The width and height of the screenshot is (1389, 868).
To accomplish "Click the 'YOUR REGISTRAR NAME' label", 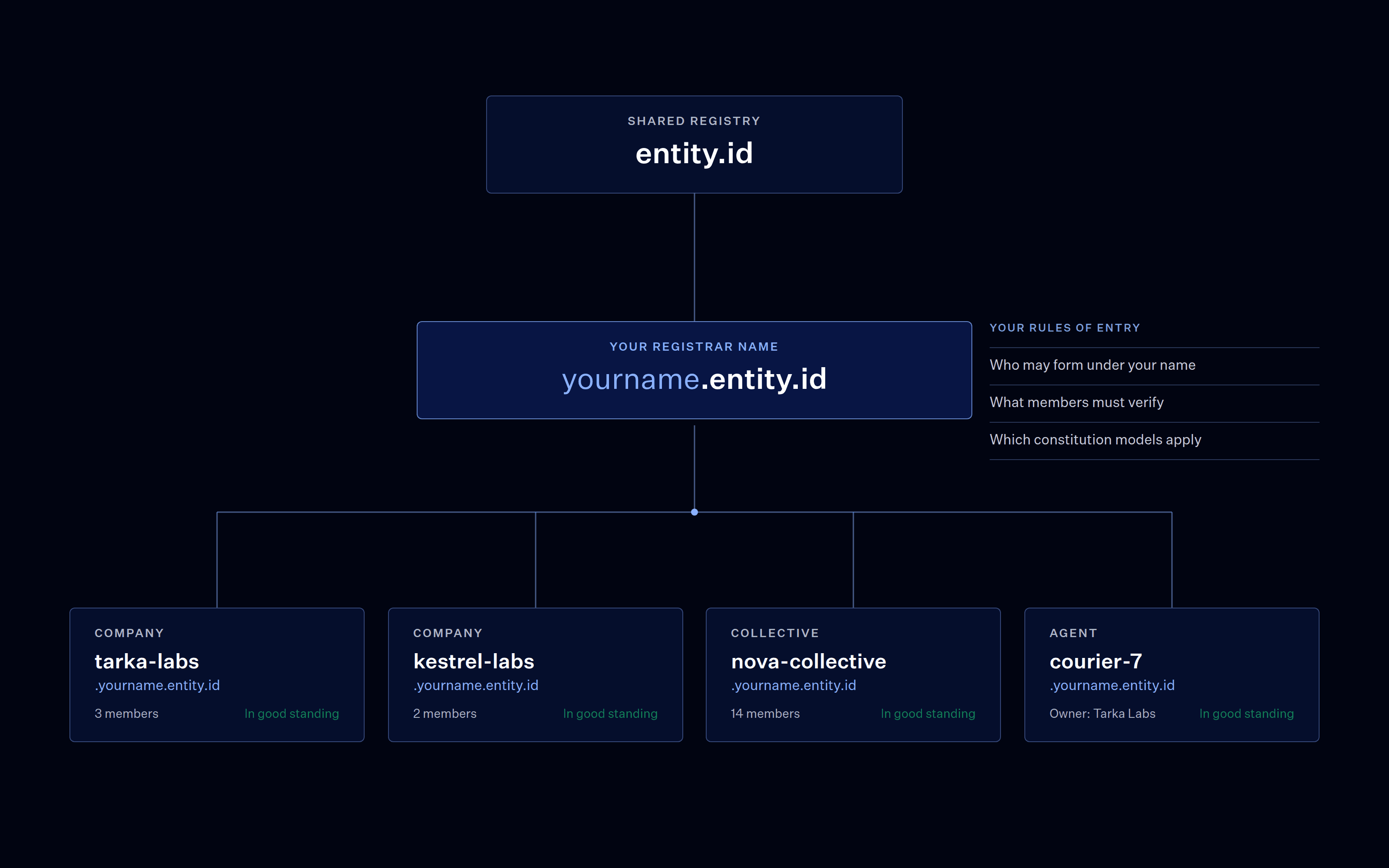I will click(694, 347).
